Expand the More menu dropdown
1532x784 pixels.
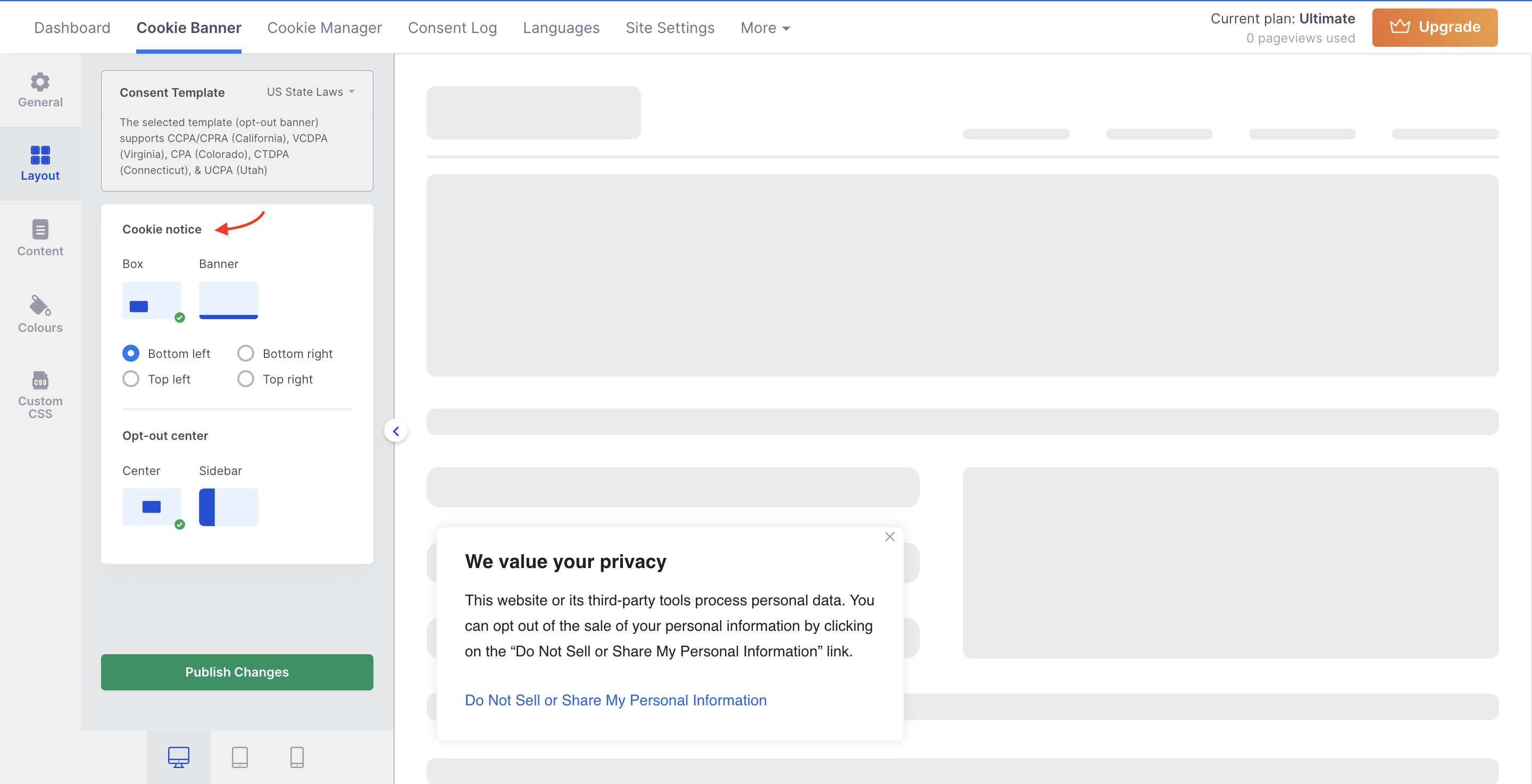[x=765, y=28]
